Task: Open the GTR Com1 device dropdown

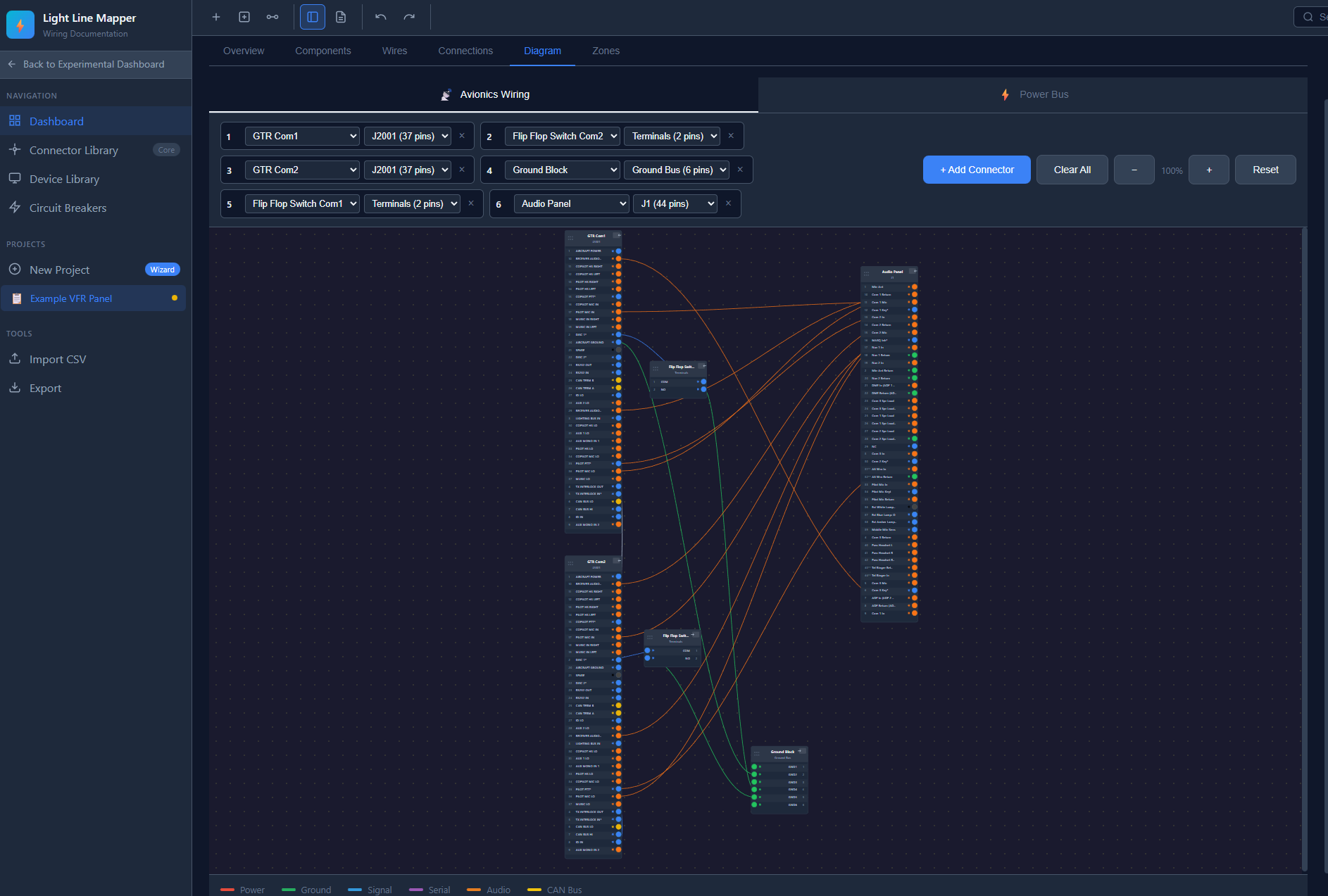Action: pyautogui.click(x=302, y=136)
